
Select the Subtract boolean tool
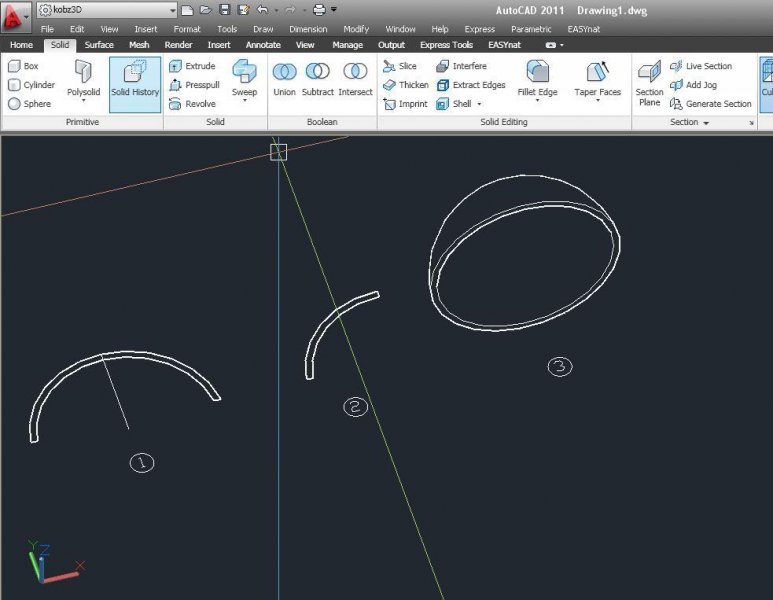[x=318, y=80]
